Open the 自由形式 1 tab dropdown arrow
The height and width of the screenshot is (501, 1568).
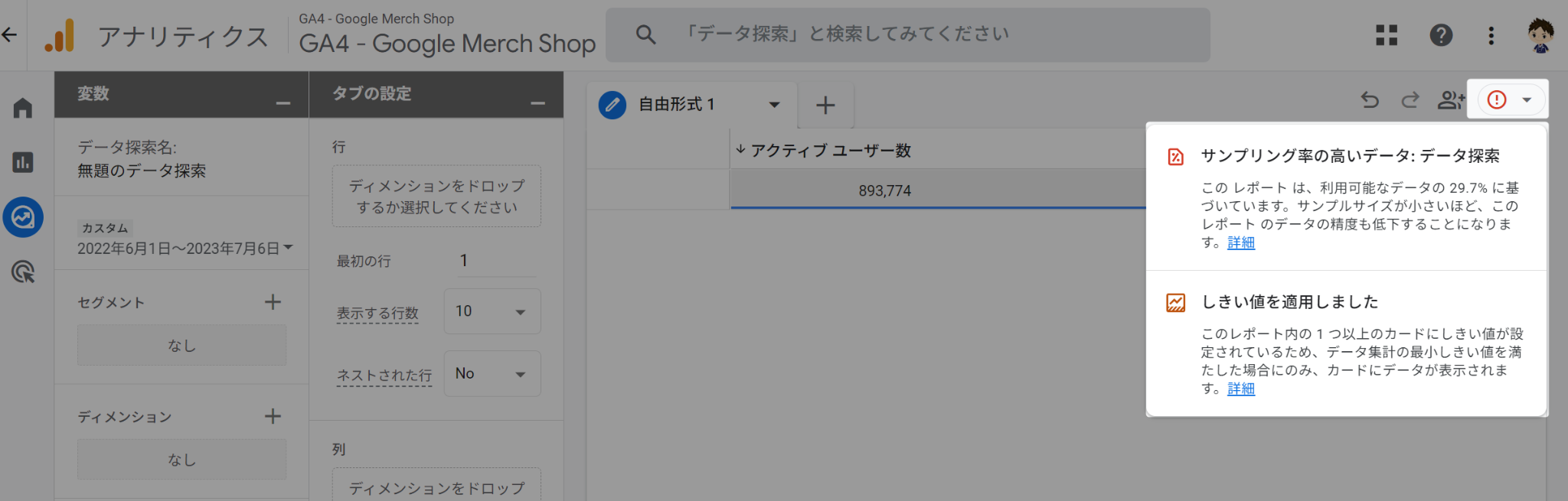point(774,105)
